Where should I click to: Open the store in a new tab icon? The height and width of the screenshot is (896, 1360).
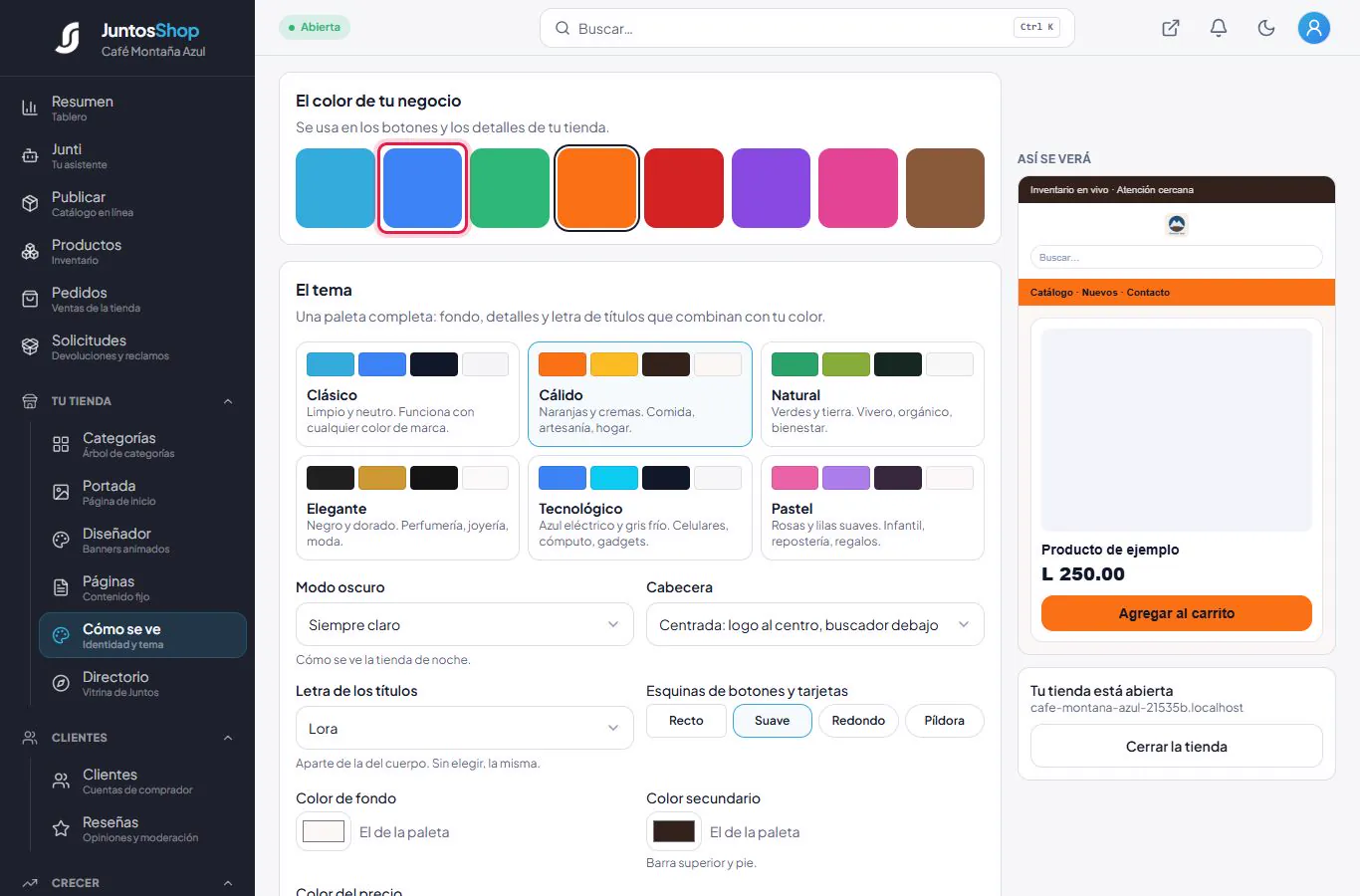click(x=1171, y=28)
